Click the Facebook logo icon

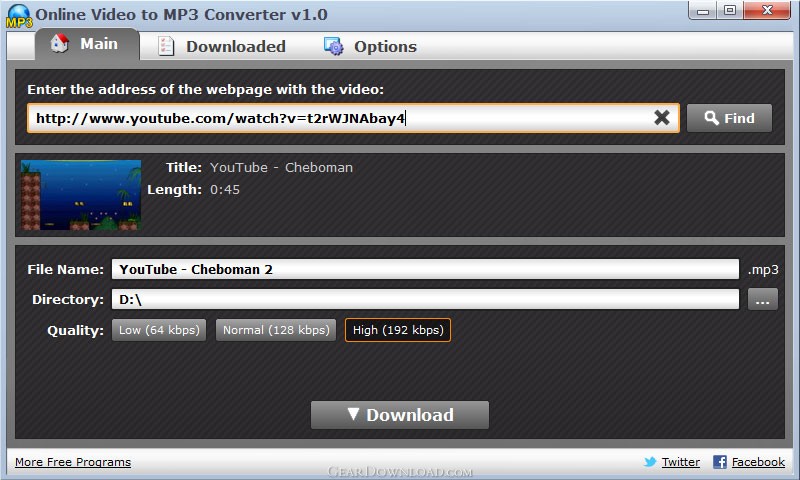(x=720, y=462)
